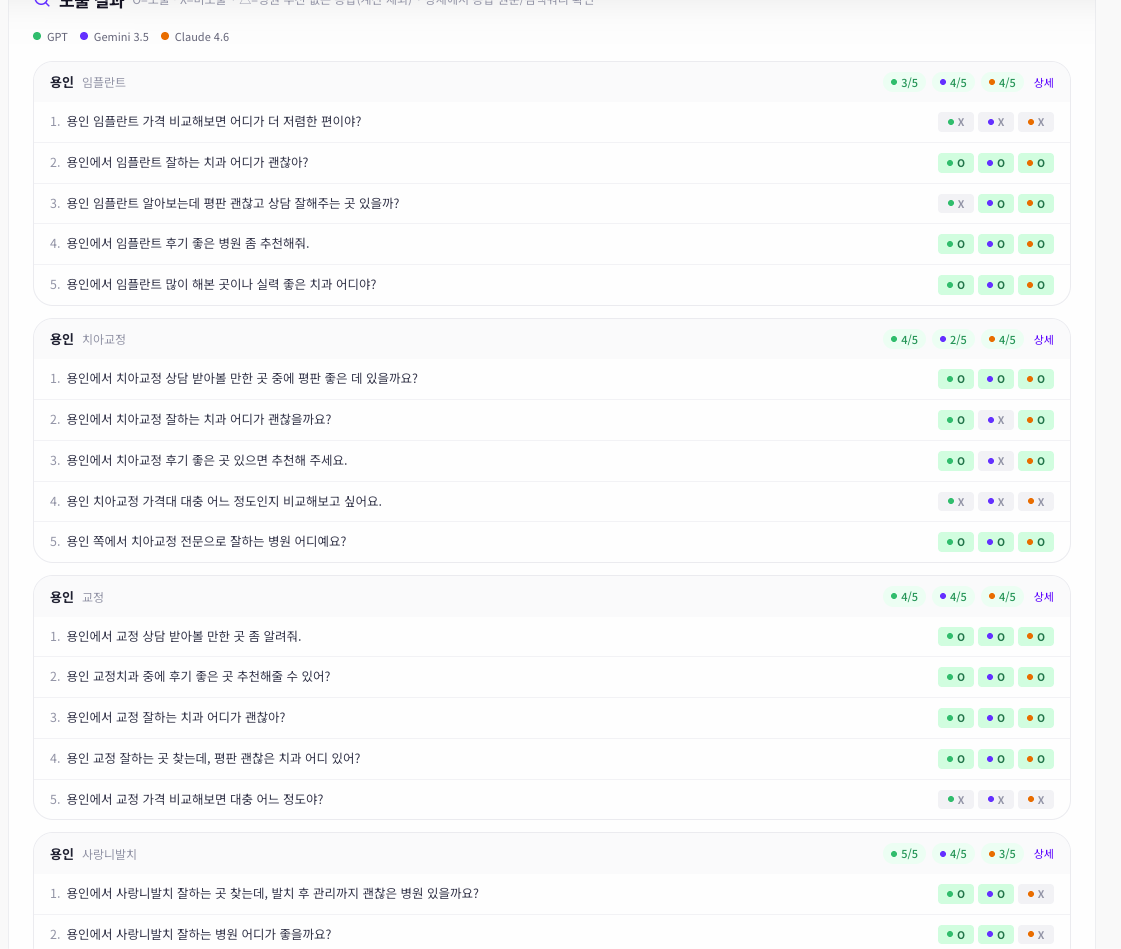Click Gemini O badge on '교정 잘하는 치과 어디가 괜찮아' row
The width and height of the screenshot is (1121, 949).
995,718
